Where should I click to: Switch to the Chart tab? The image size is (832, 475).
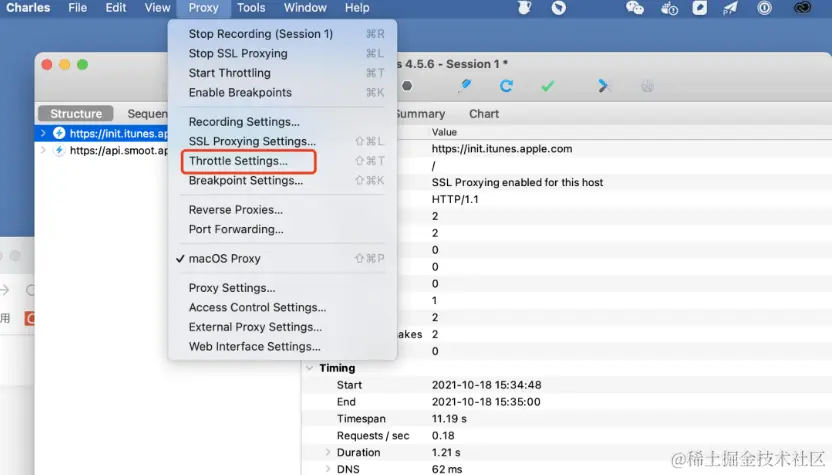tap(484, 114)
